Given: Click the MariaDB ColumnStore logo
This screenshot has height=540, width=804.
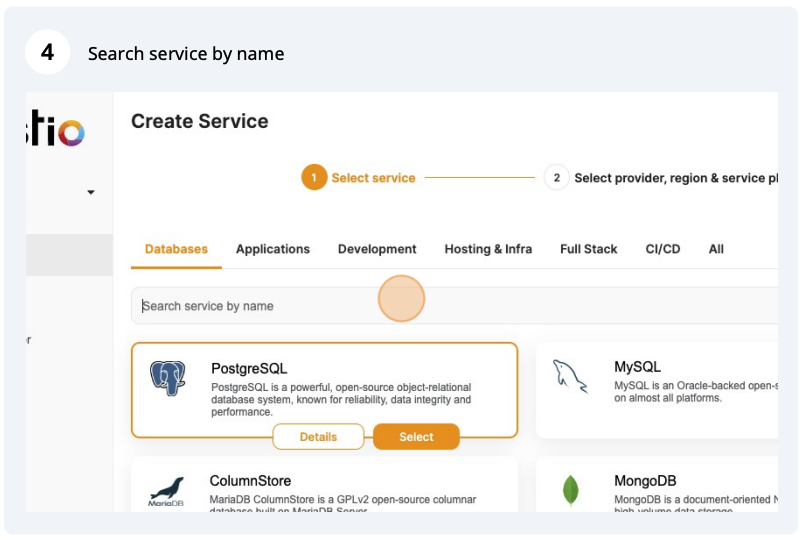Looking at the screenshot, I should (x=166, y=492).
